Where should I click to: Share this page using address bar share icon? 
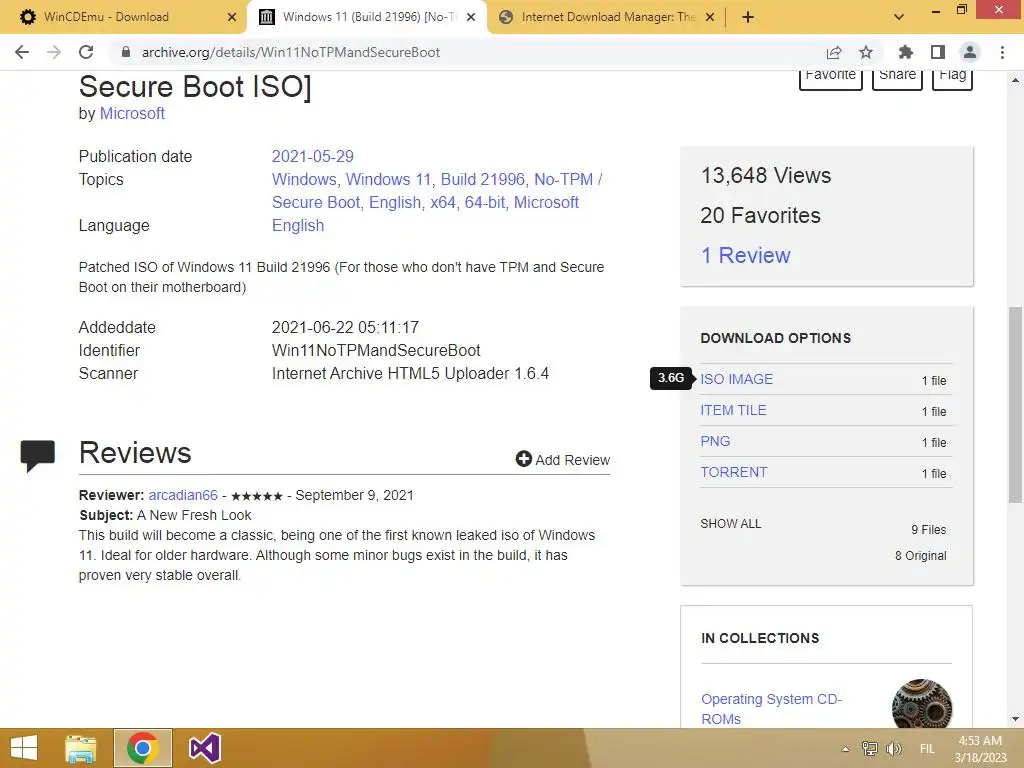[834, 52]
